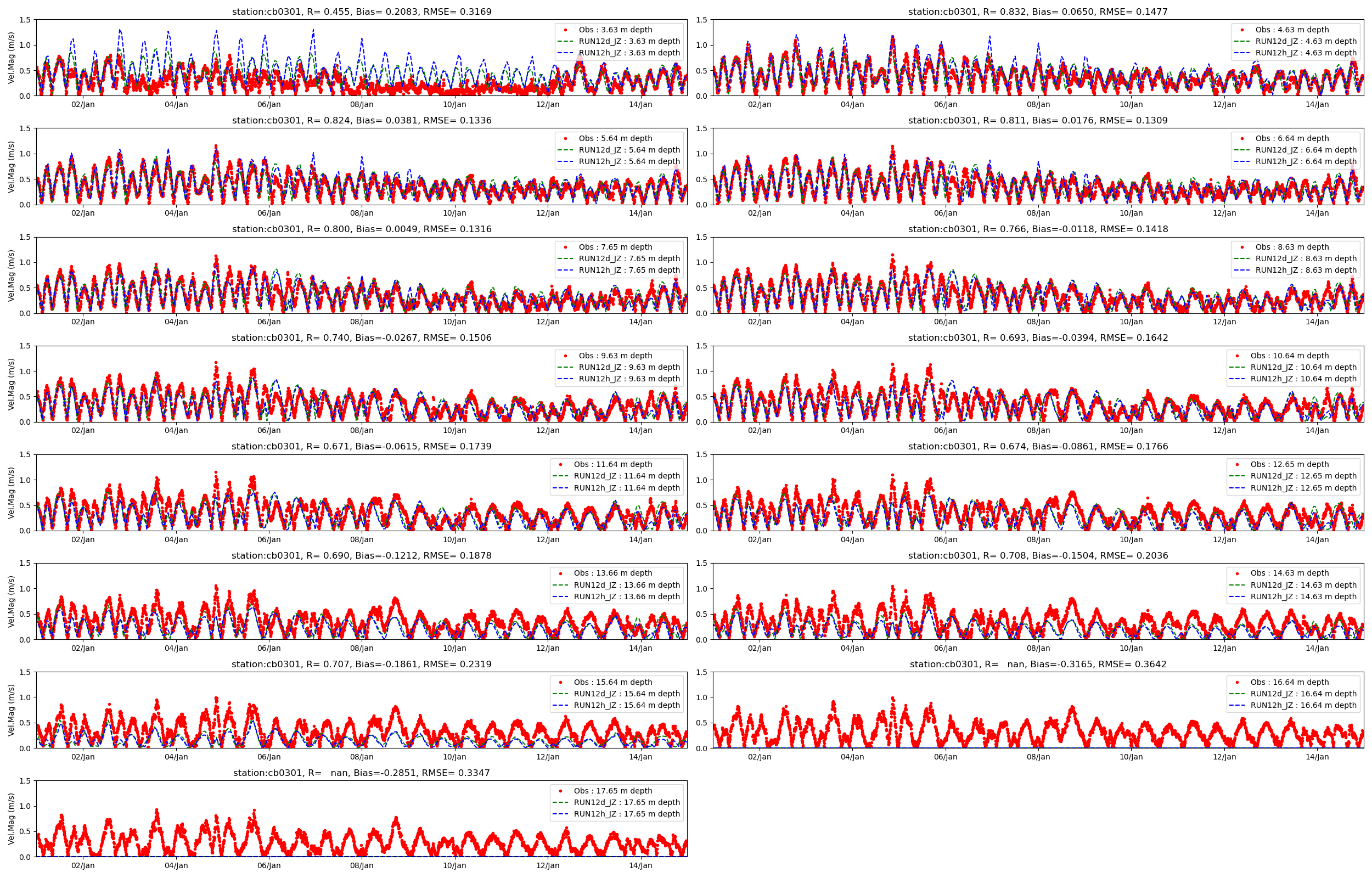Click the Obs 17.65 m depth legend entry
The width and height of the screenshot is (1372, 878).
[x=613, y=791]
